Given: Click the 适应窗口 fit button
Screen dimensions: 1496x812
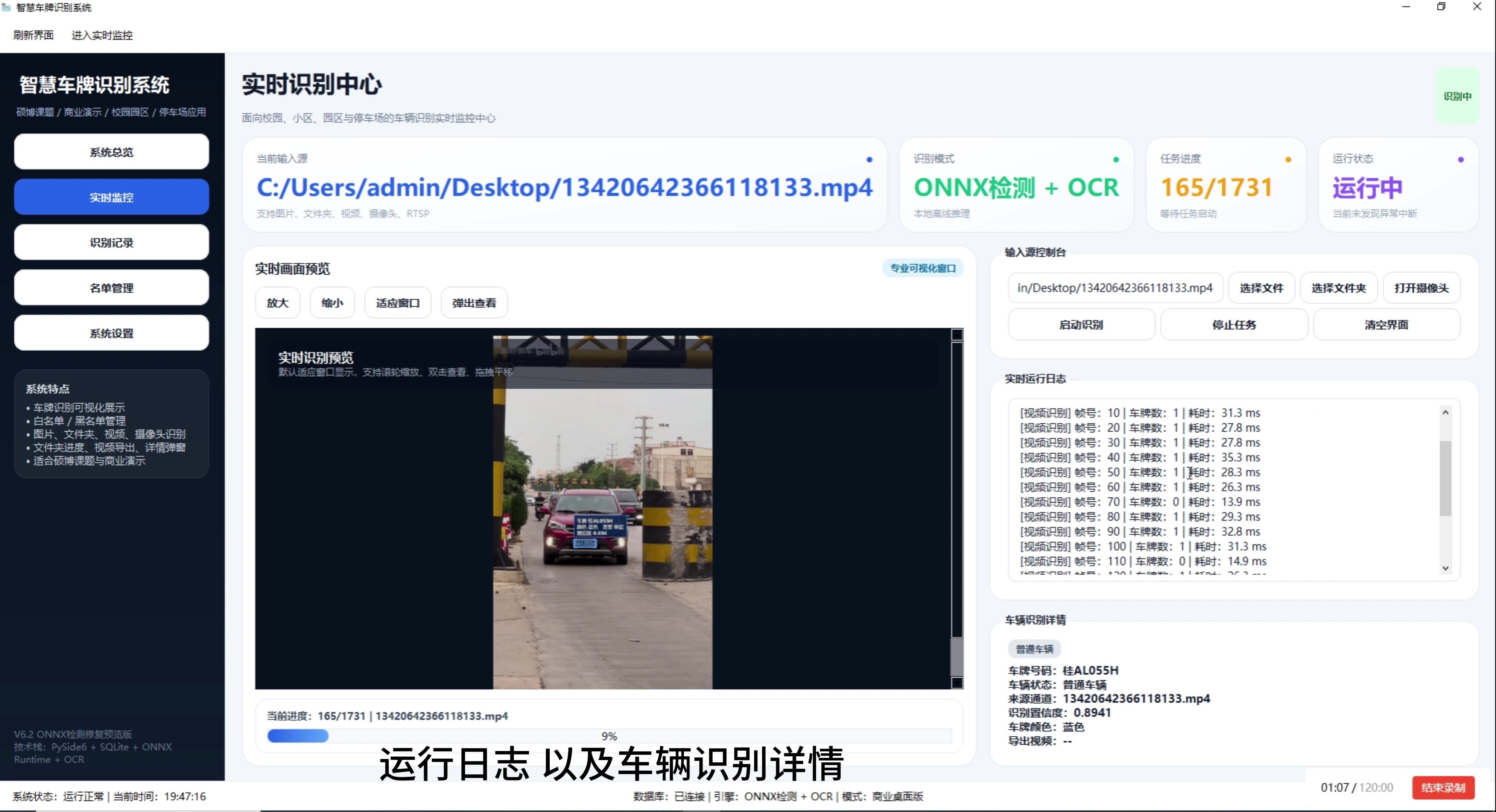Looking at the screenshot, I should (x=398, y=303).
